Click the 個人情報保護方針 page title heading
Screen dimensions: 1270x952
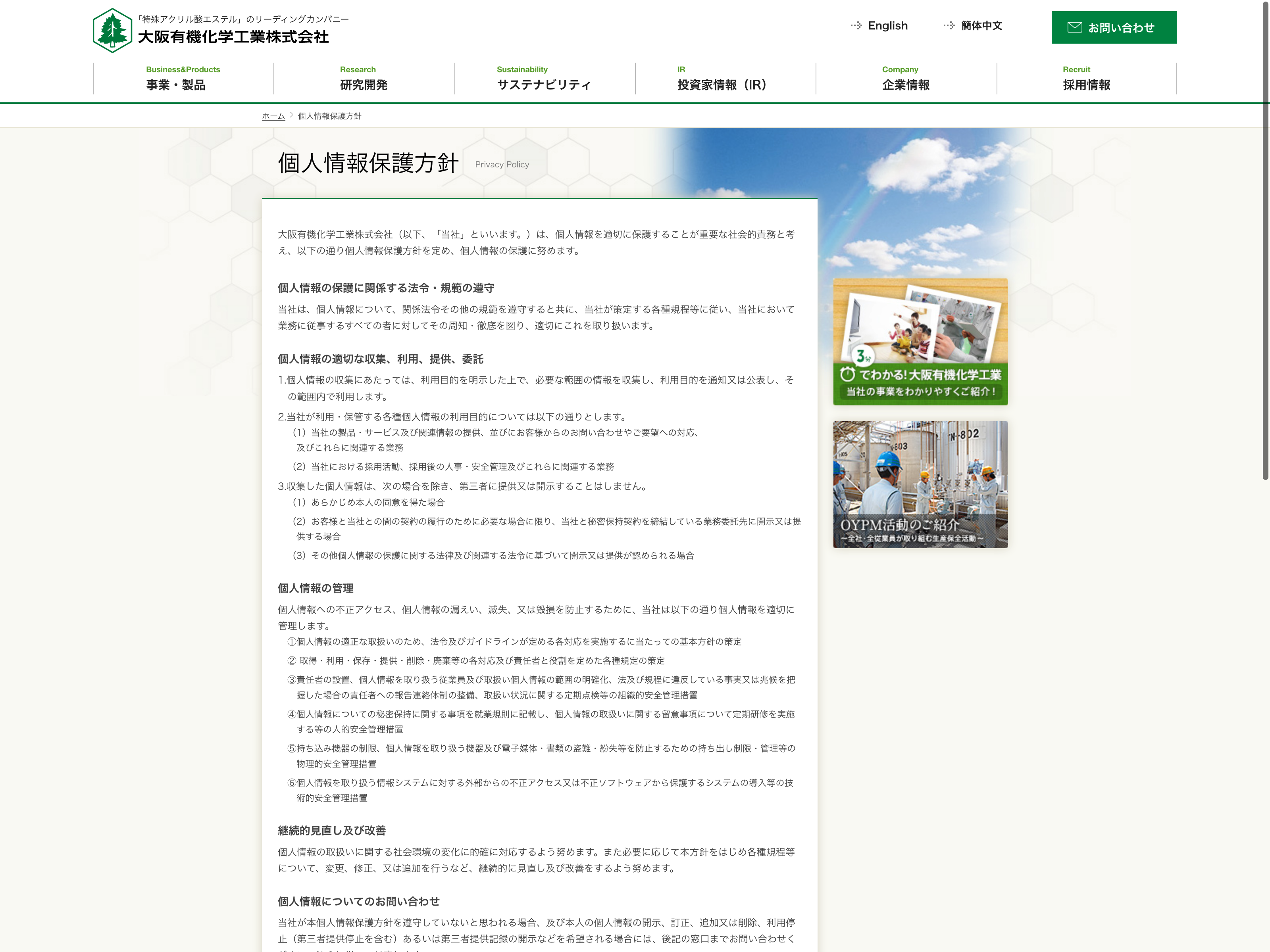click(x=368, y=163)
